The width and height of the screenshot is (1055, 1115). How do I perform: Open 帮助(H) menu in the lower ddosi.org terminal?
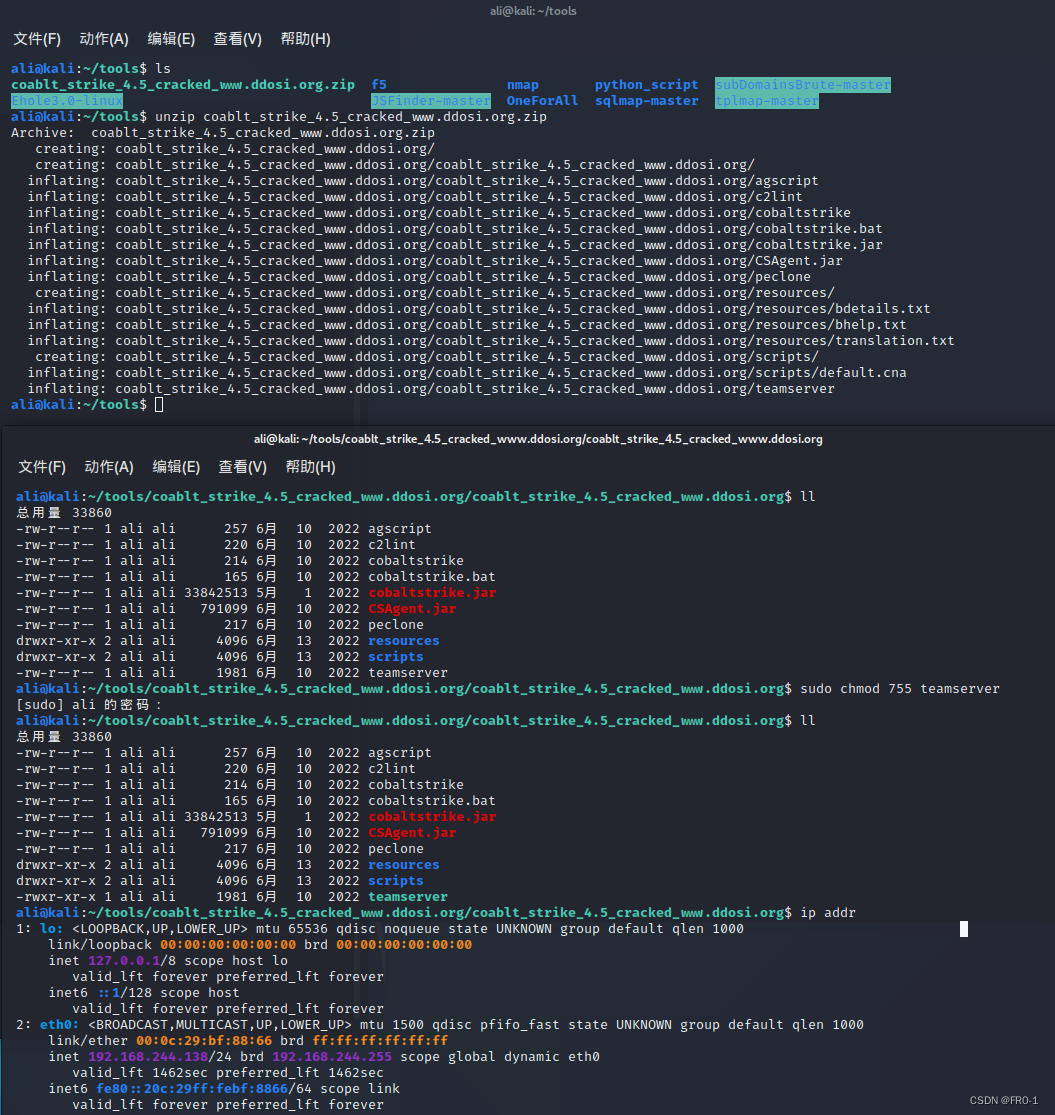coord(310,467)
